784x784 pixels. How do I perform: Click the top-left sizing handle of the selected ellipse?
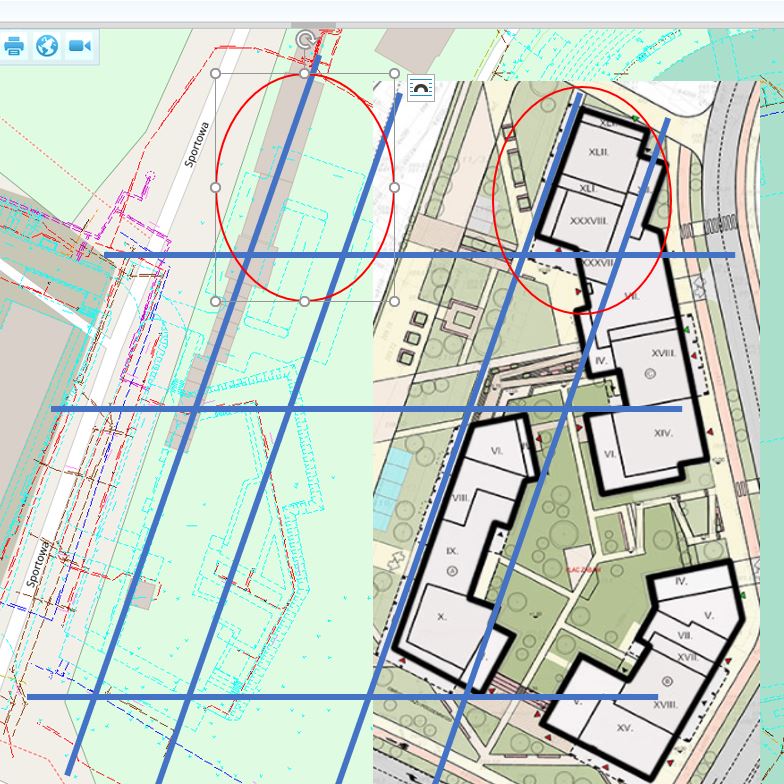tap(216, 74)
